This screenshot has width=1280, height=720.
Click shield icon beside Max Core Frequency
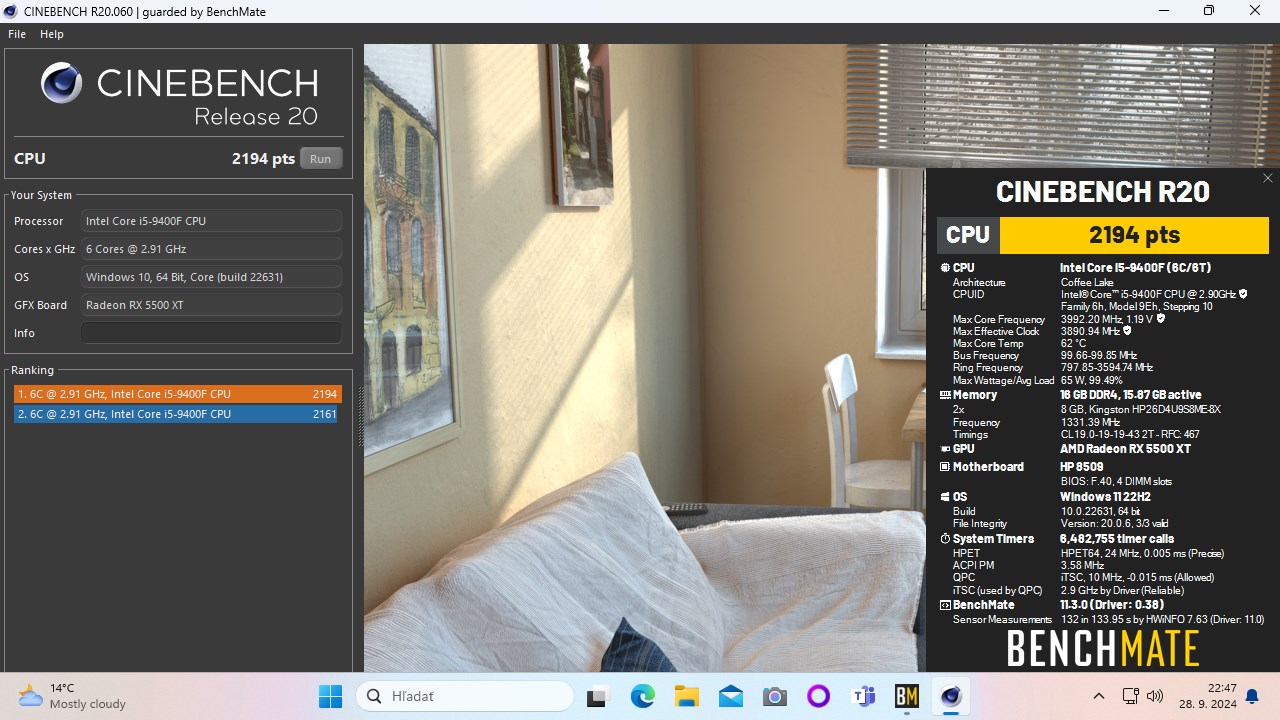click(x=1160, y=319)
